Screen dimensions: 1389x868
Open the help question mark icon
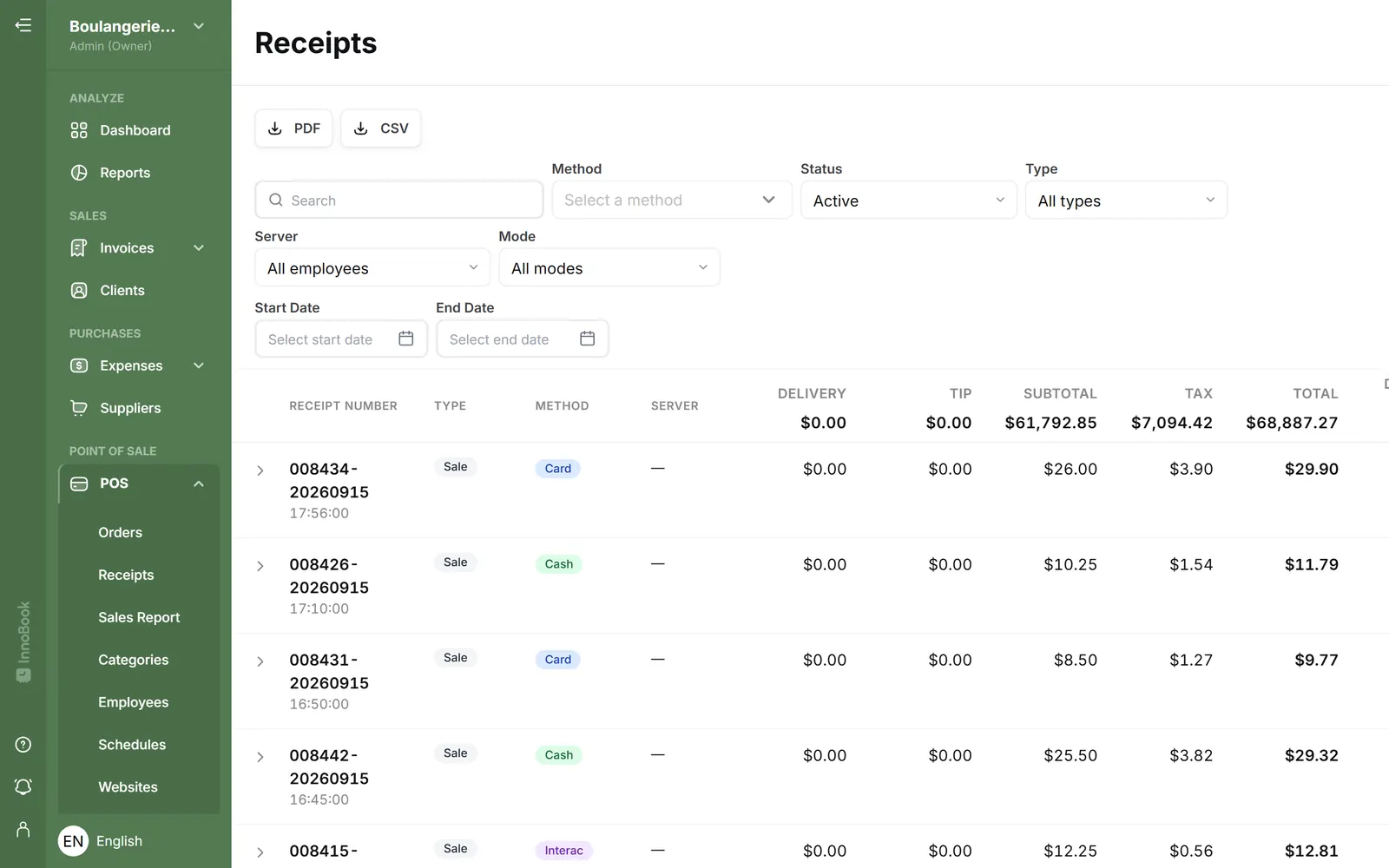pyautogui.click(x=23, y=745)
